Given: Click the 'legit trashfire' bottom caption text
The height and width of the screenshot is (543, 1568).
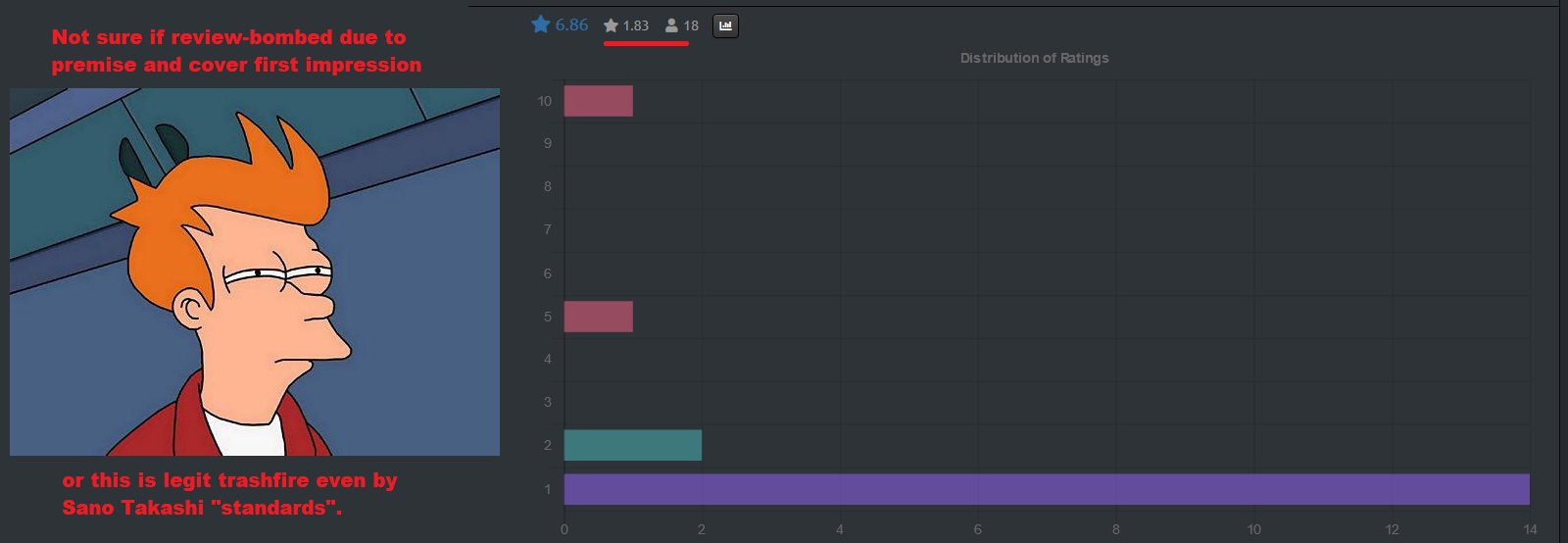Looking at the screenshot, I should pos(229,494).
